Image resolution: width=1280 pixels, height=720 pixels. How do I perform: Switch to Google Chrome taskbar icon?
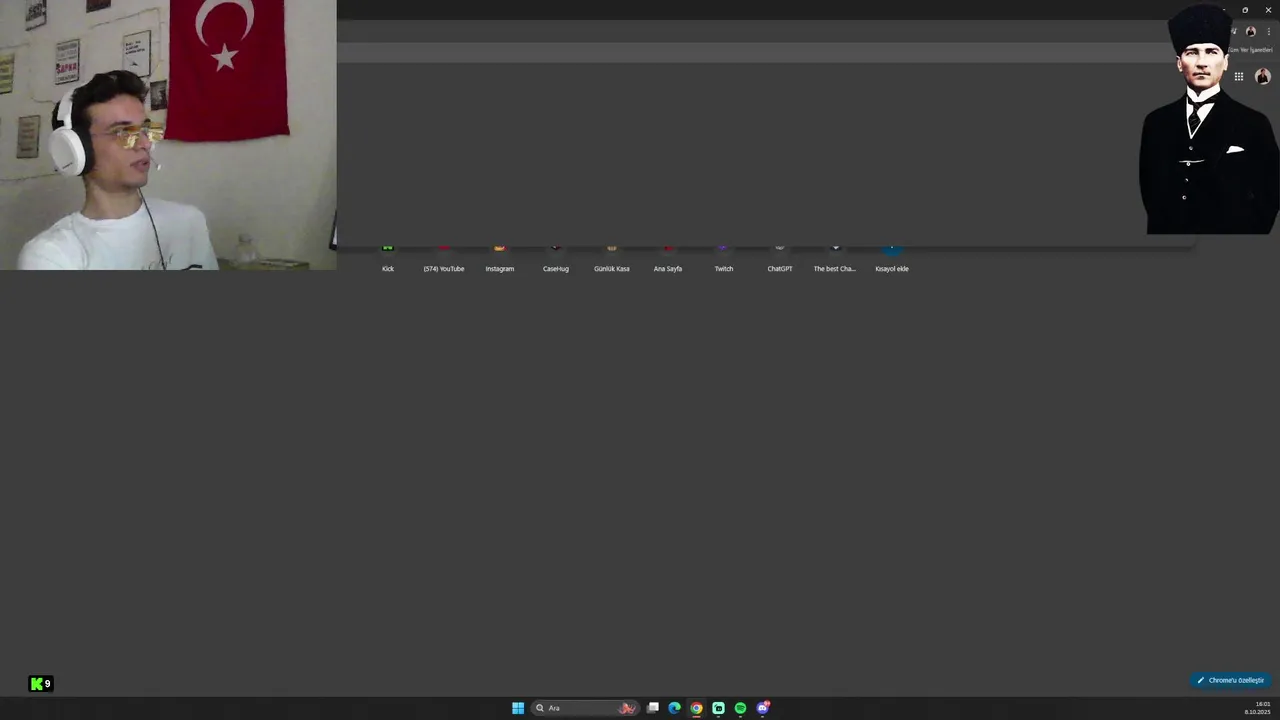(697, 708)
